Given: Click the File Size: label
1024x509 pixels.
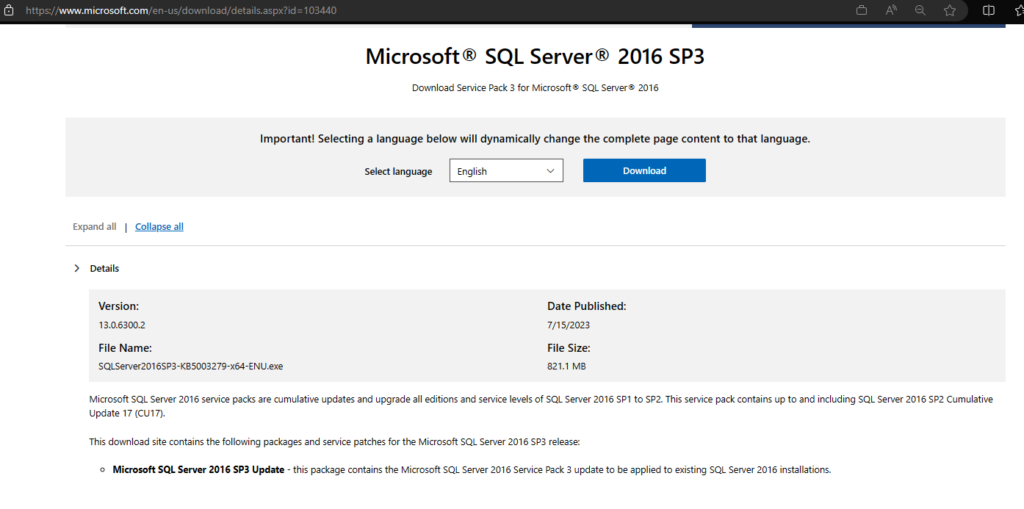Looking at the screenshot, I should click(x=569, y=348).
